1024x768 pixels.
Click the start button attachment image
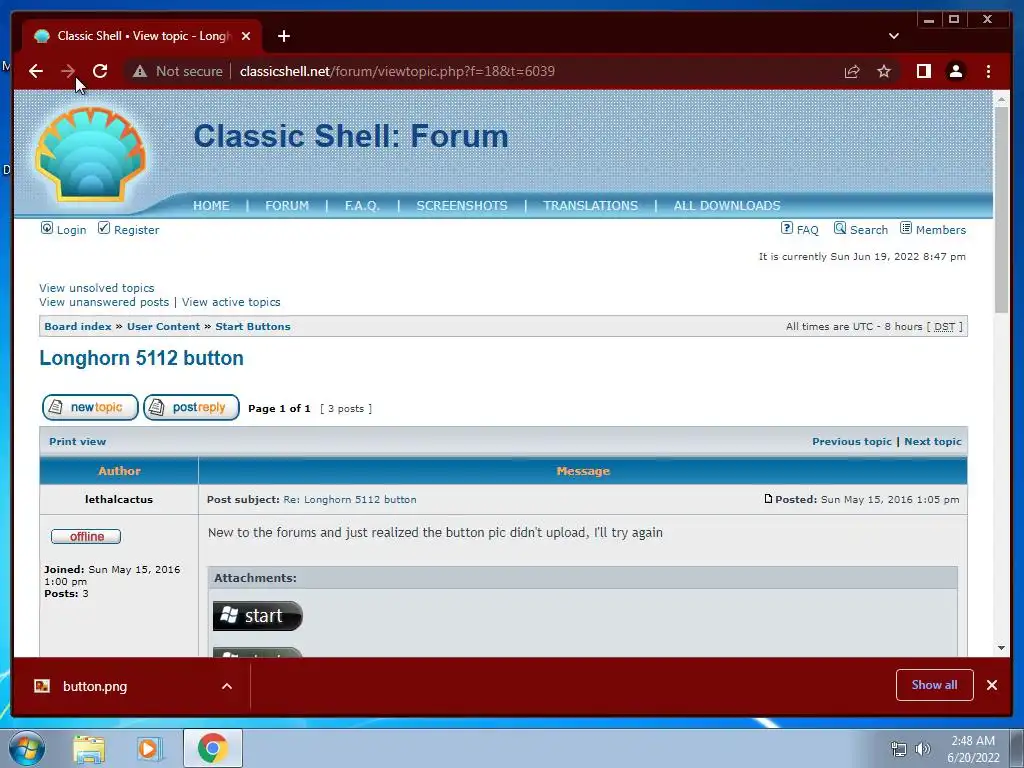257,616
